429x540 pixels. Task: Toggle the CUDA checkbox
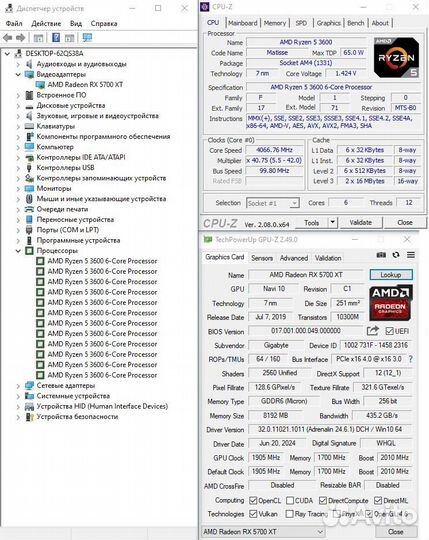290,500
